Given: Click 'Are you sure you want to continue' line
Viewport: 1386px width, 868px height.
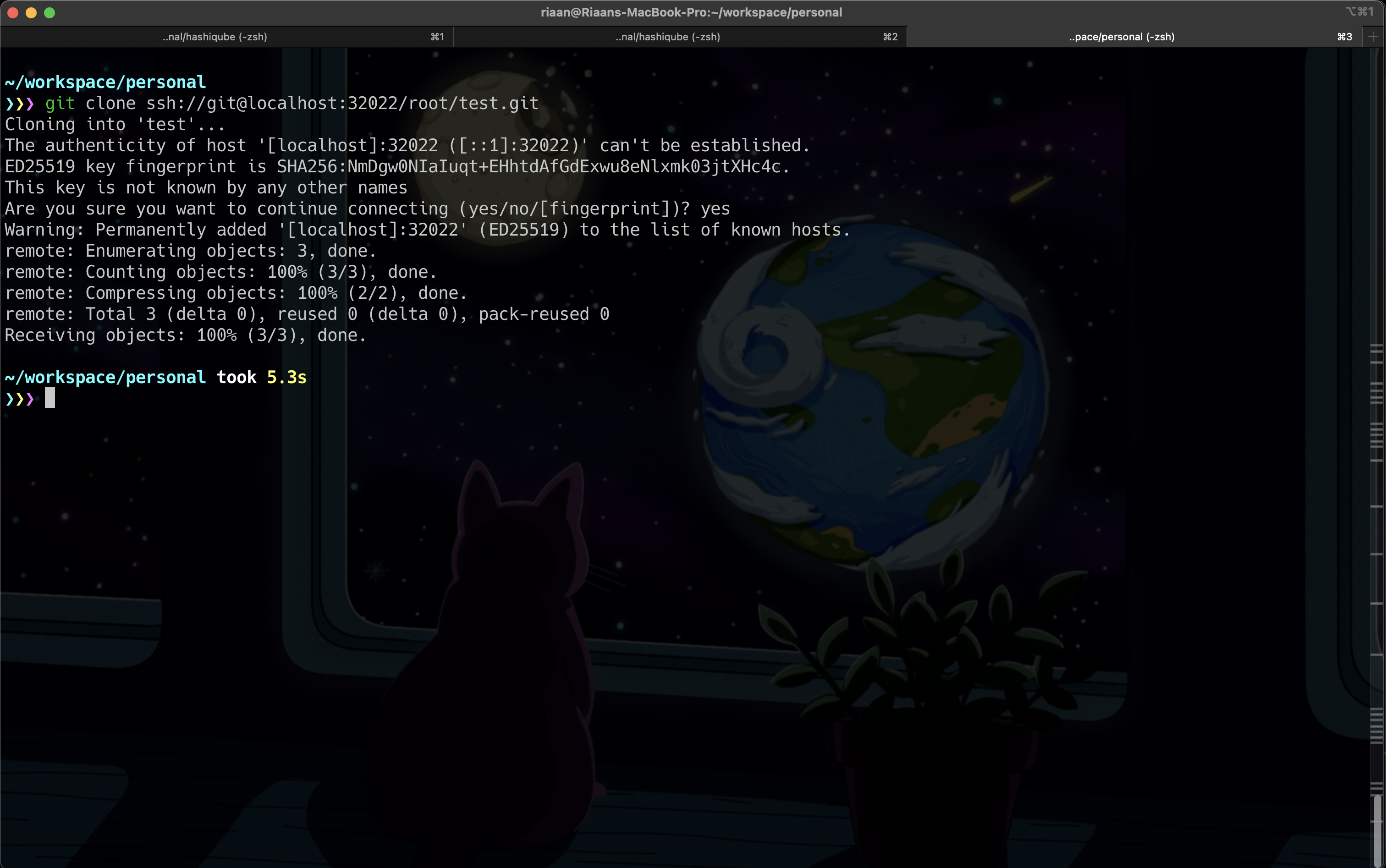Looking at the screenshot, I should point(368,209).
